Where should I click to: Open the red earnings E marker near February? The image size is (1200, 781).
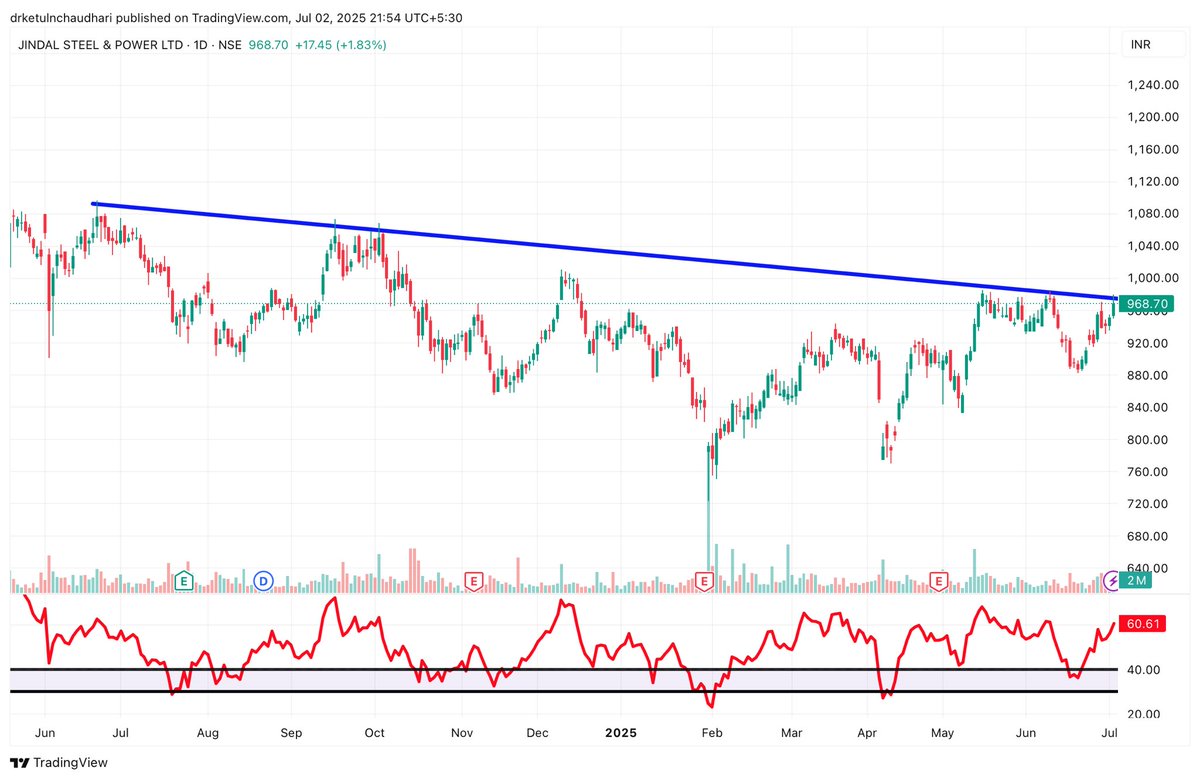pyautogui.click(x=704, y=580)
